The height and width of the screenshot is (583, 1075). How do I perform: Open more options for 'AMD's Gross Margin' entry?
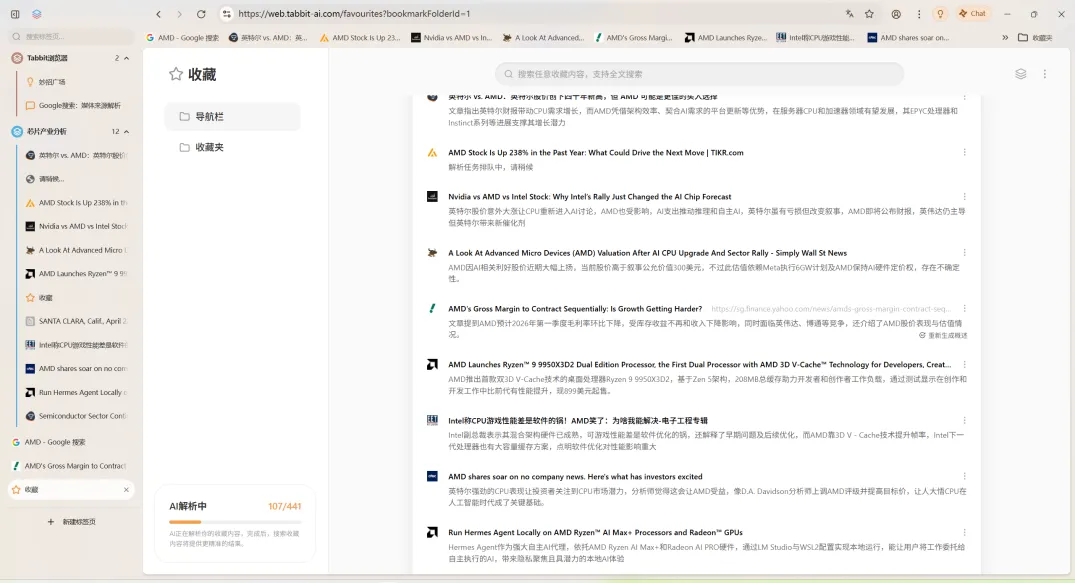tap(965, 309)
